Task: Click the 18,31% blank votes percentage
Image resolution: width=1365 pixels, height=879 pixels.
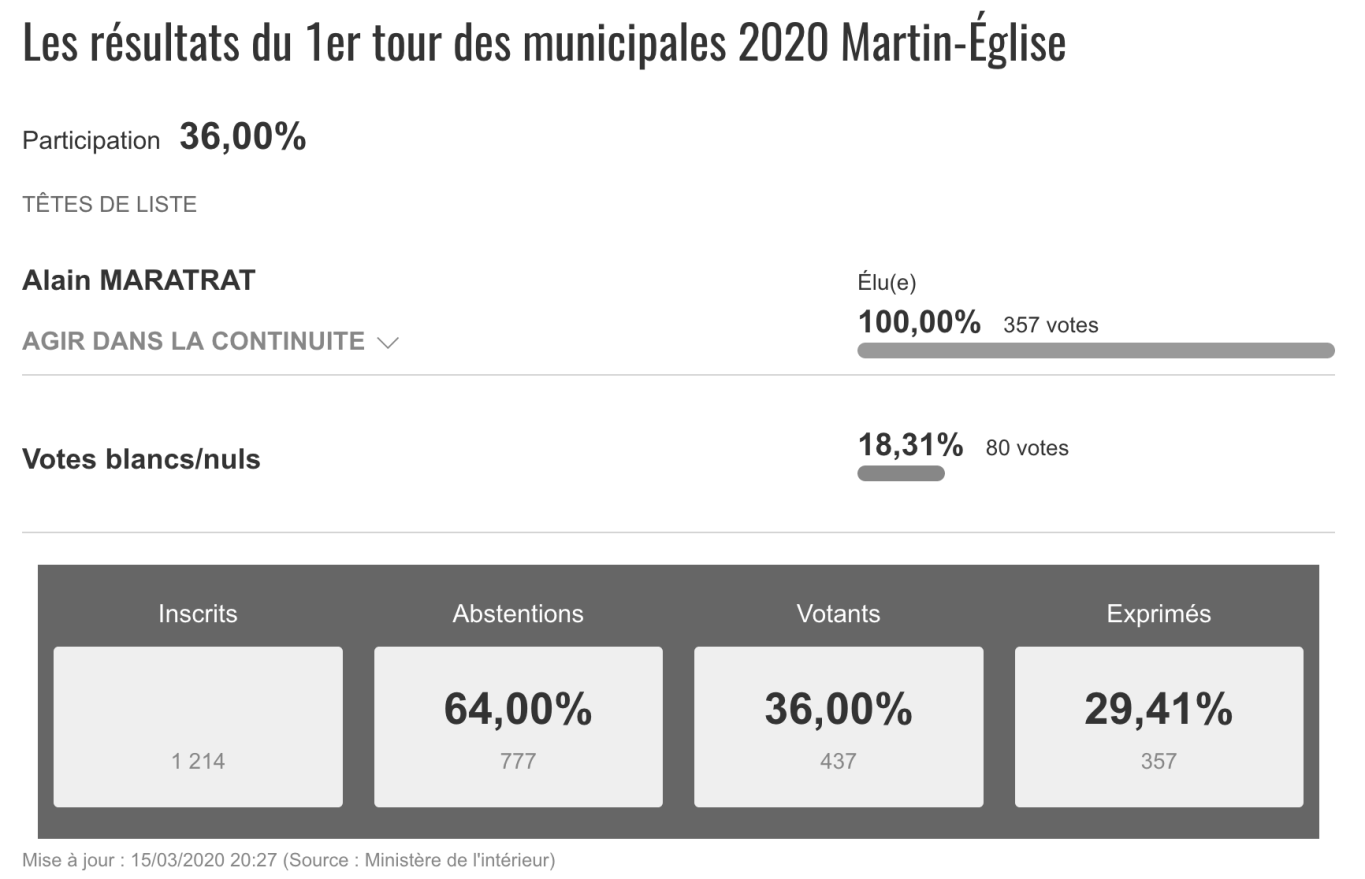Action: 910,445
